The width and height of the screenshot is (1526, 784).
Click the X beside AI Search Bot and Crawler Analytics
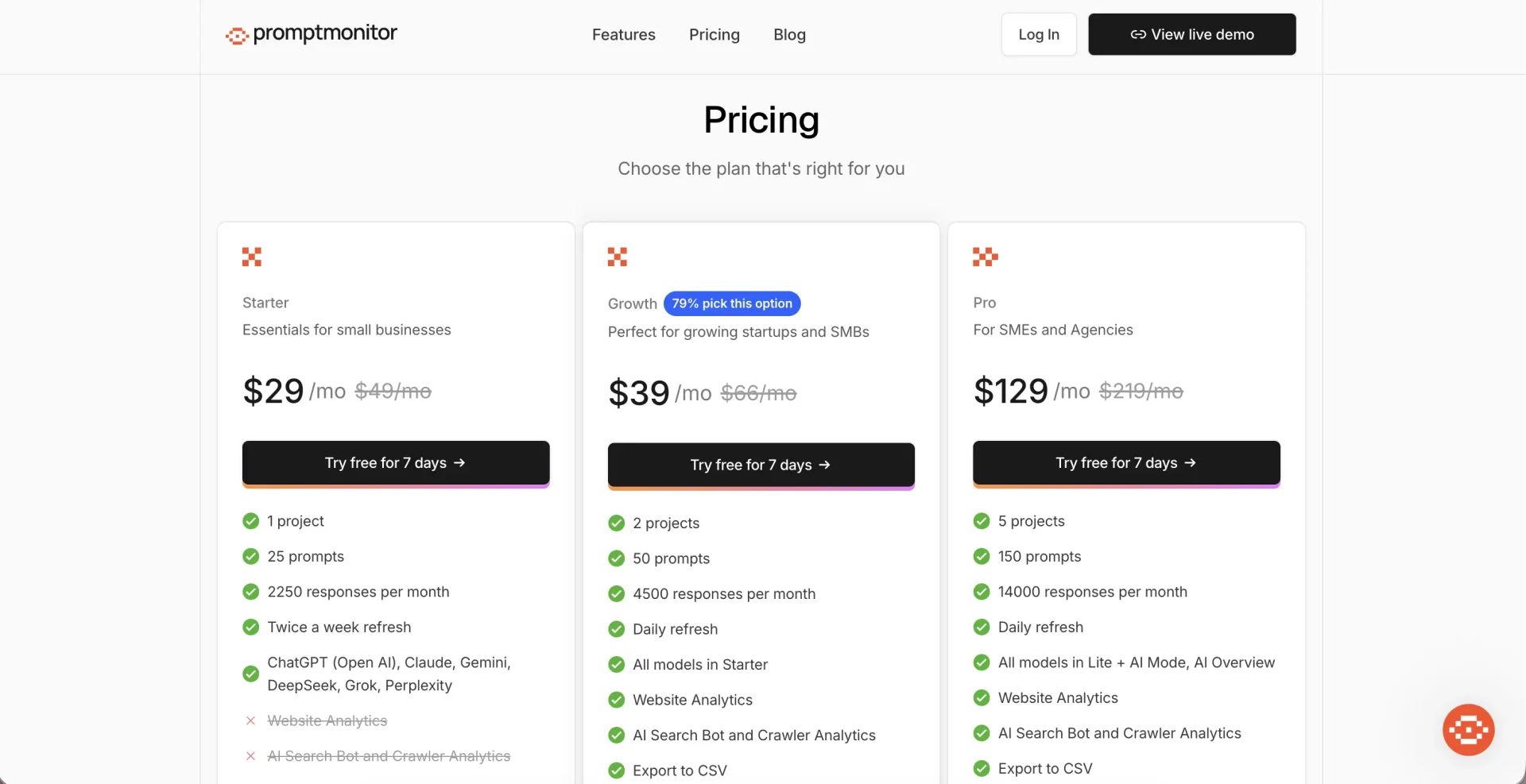250,756
